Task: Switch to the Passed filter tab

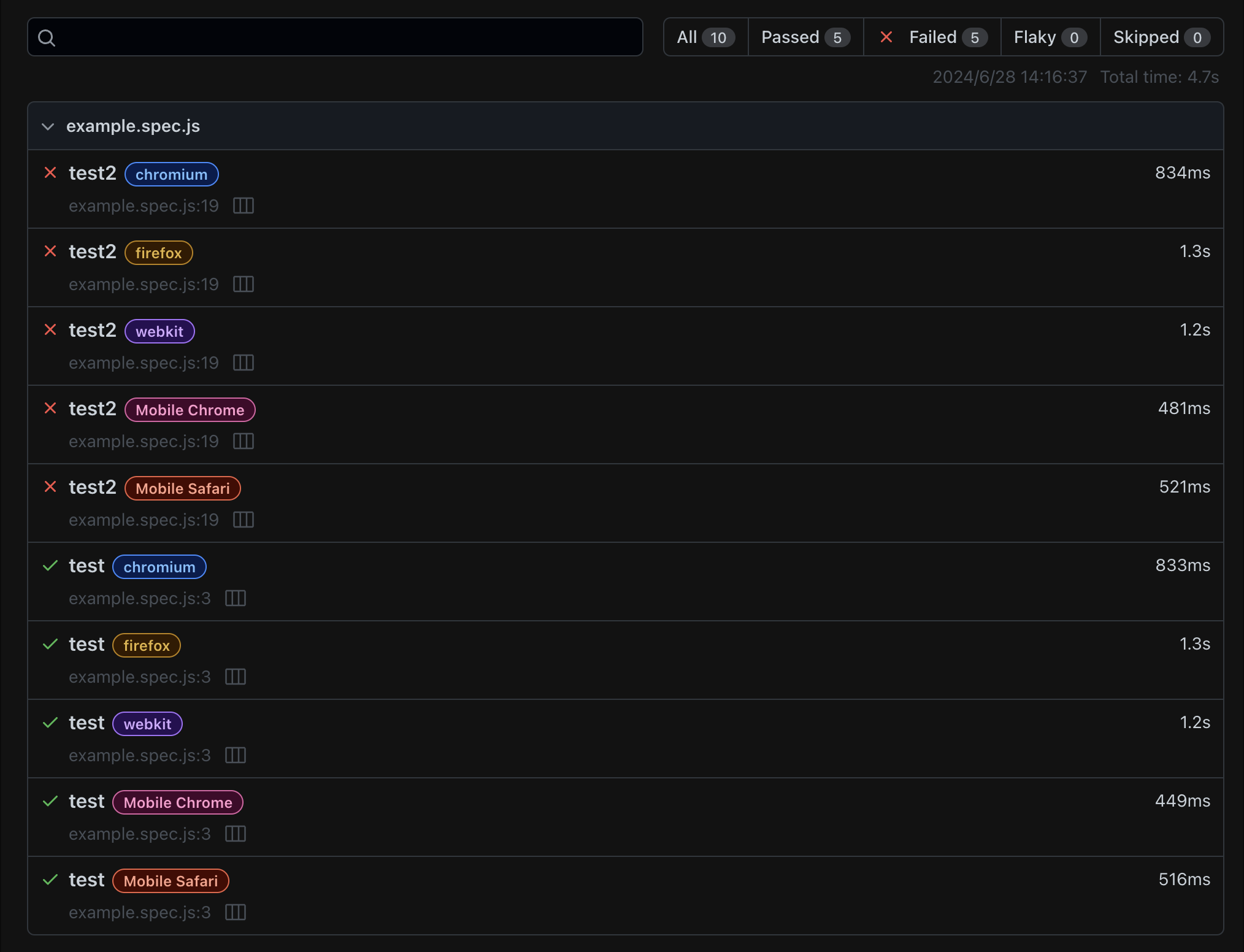Action: coord(805,37)
